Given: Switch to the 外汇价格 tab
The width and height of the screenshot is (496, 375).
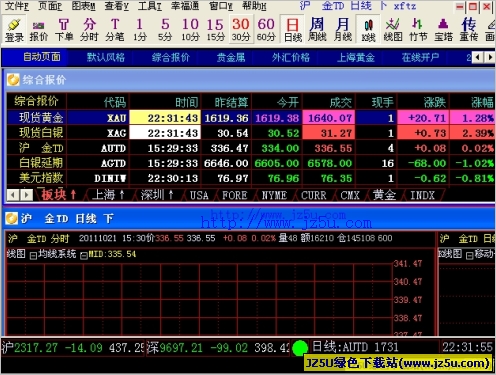Looking at the screenshot, I should [x=291, y=57].
